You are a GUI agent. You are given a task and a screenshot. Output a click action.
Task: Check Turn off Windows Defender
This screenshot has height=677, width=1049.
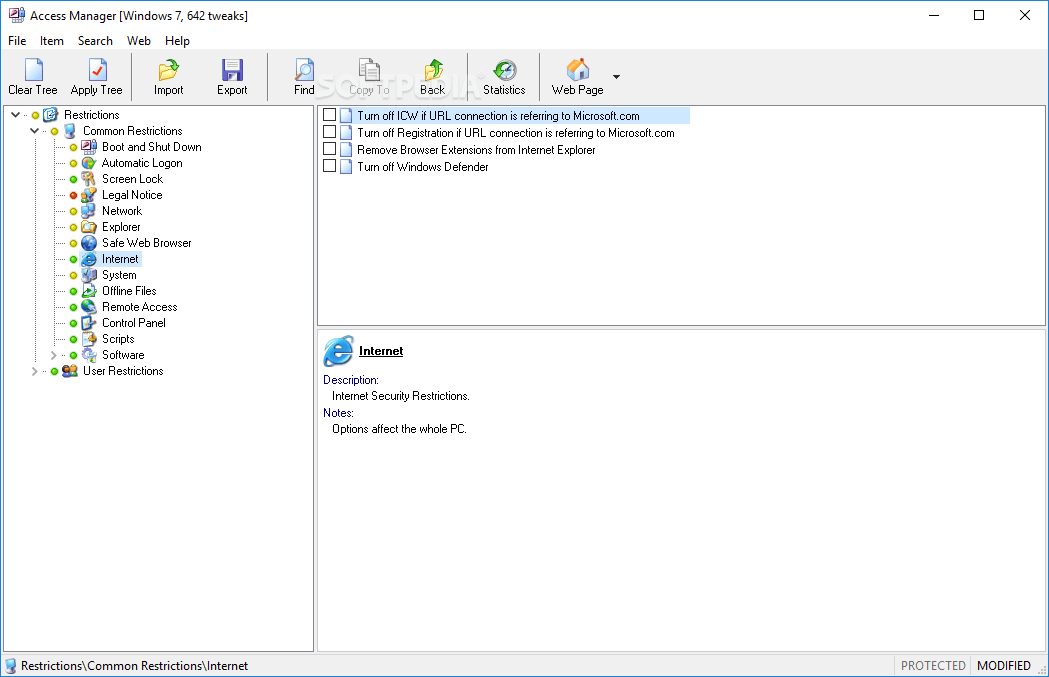329,167
